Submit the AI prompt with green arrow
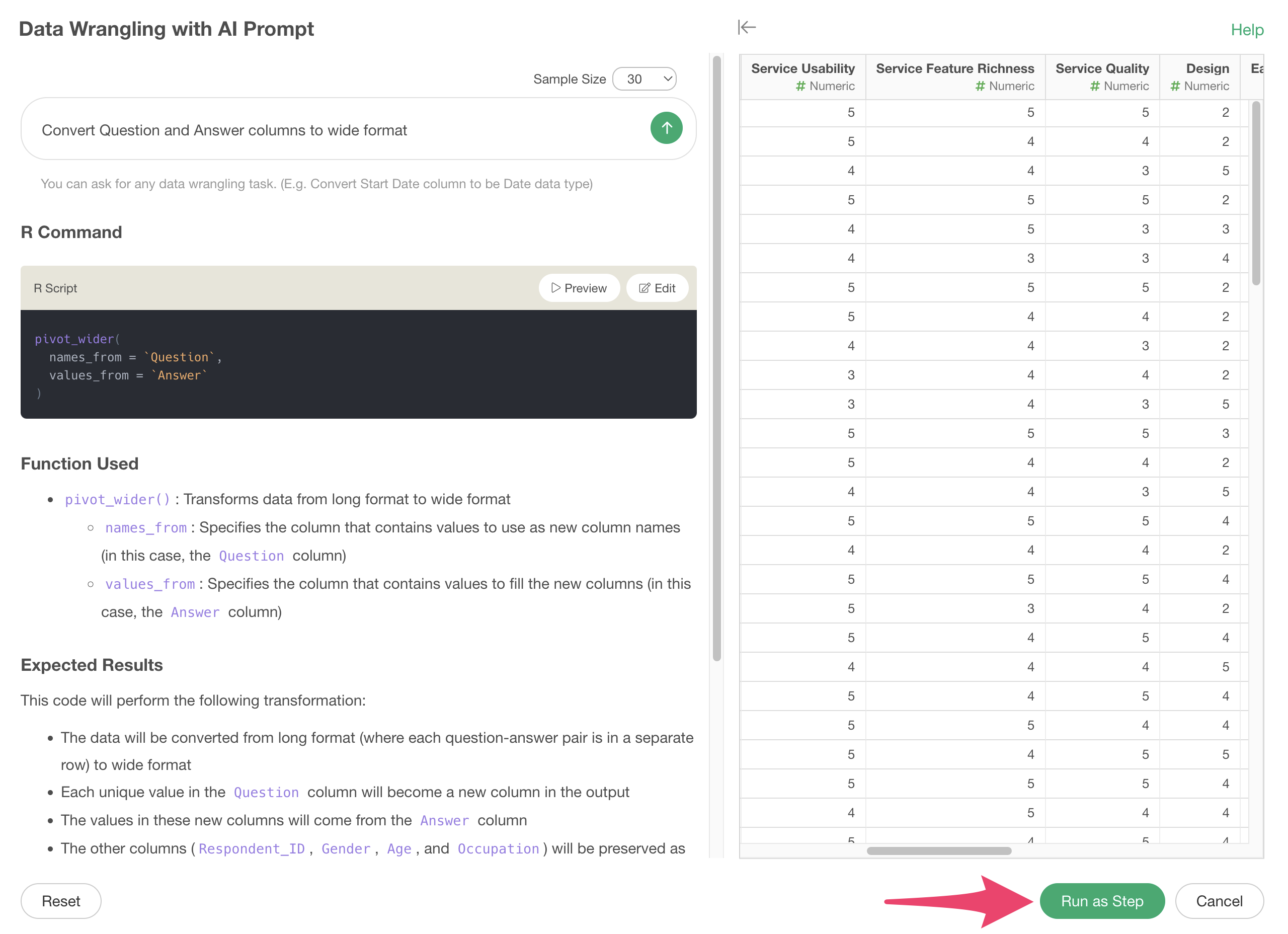The image size is (1288, 934). [666, 128]
